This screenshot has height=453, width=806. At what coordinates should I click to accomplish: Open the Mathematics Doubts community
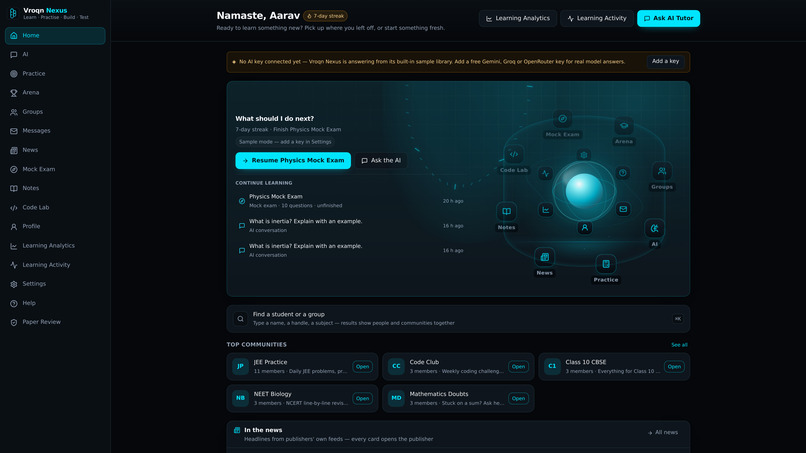click(x=518, y=398)
